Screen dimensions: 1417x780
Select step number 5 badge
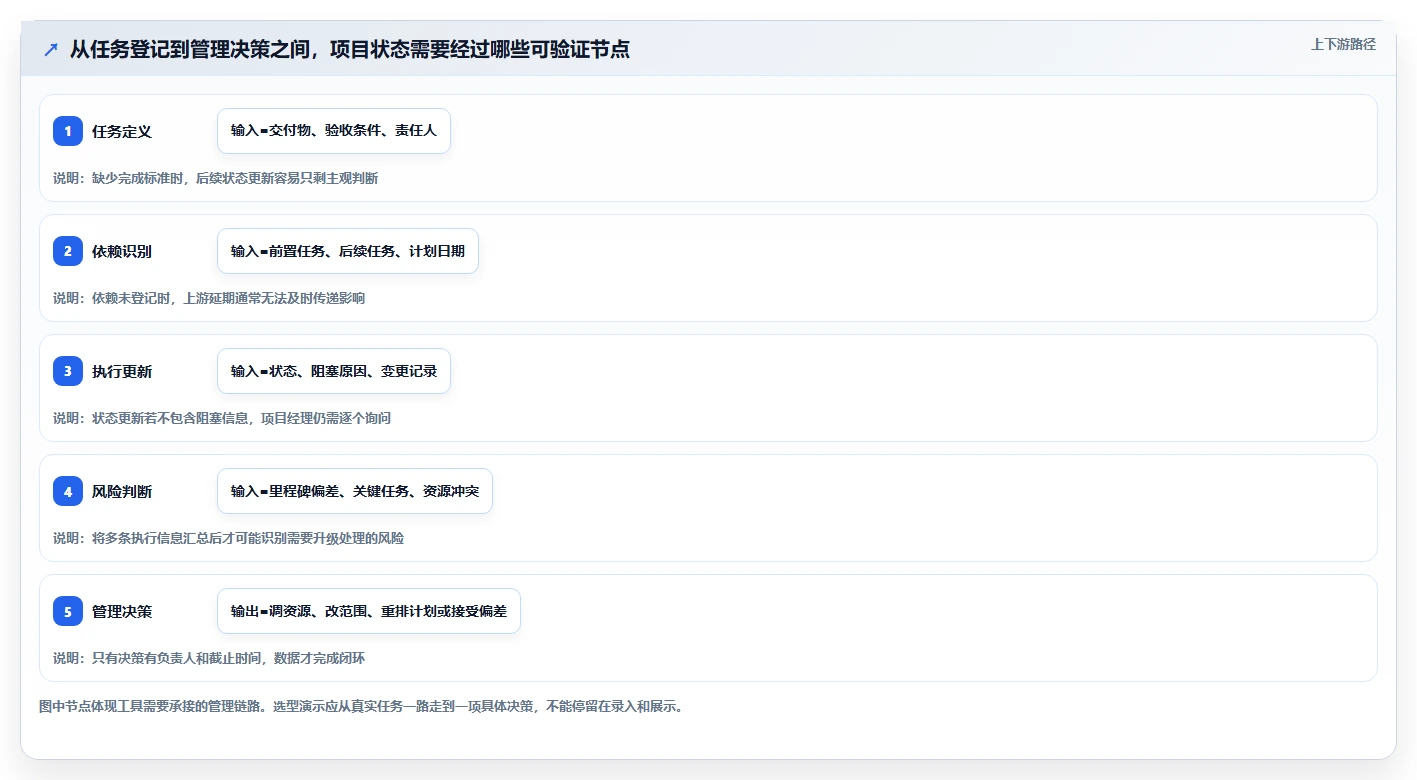coord(68,611)
